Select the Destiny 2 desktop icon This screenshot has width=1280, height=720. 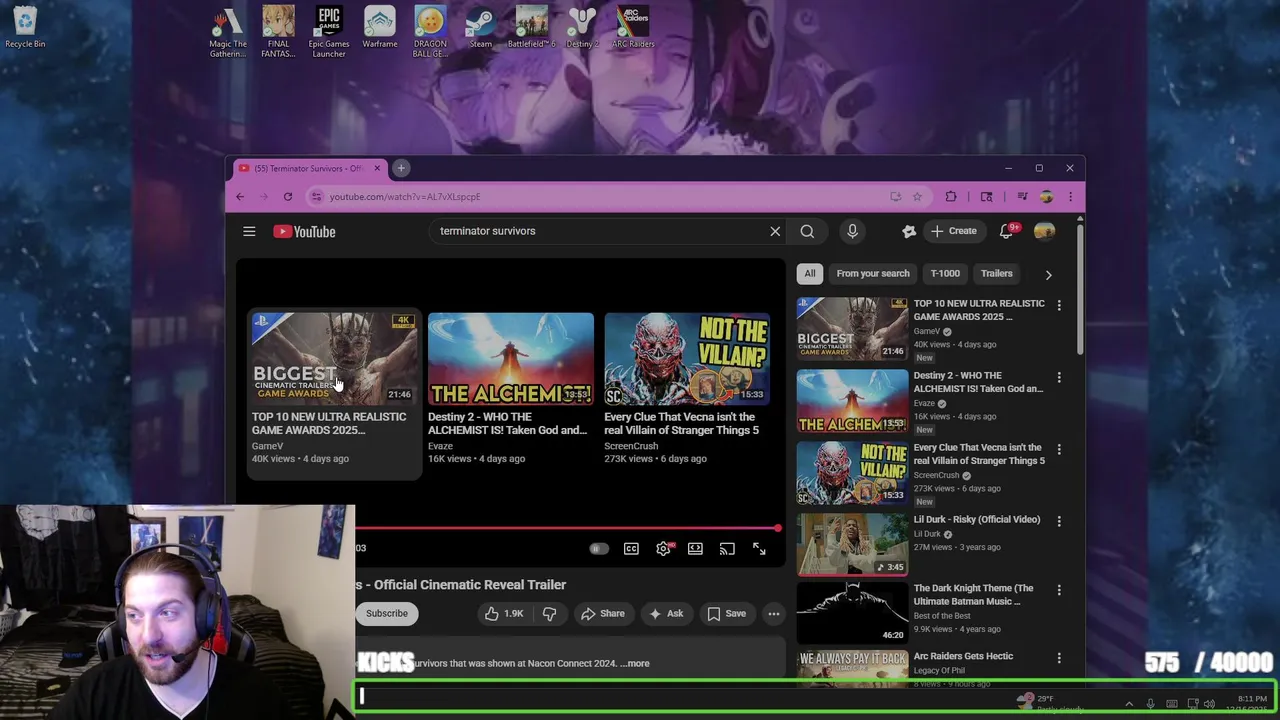pos(582,28)
